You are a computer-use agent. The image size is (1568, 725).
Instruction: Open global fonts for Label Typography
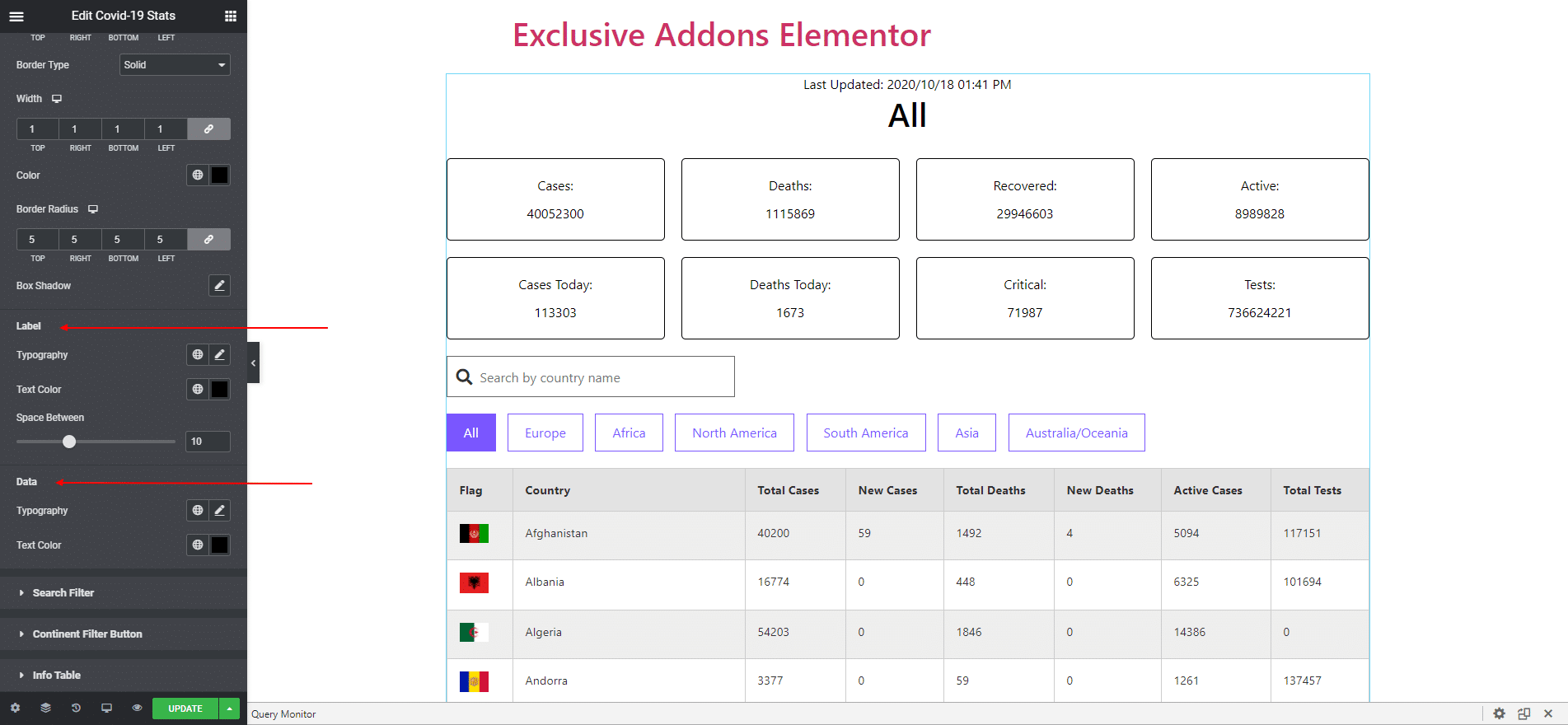(198, 355)
